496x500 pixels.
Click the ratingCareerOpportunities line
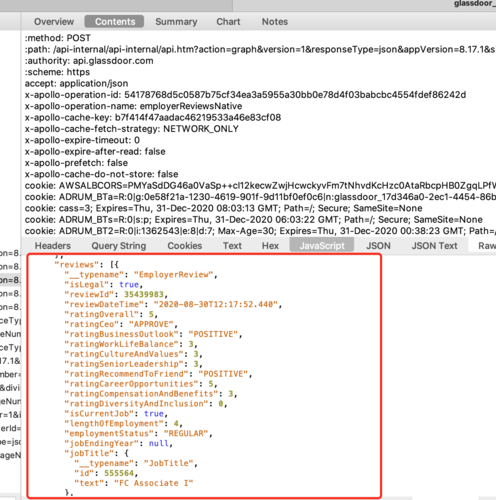[141, 384]
